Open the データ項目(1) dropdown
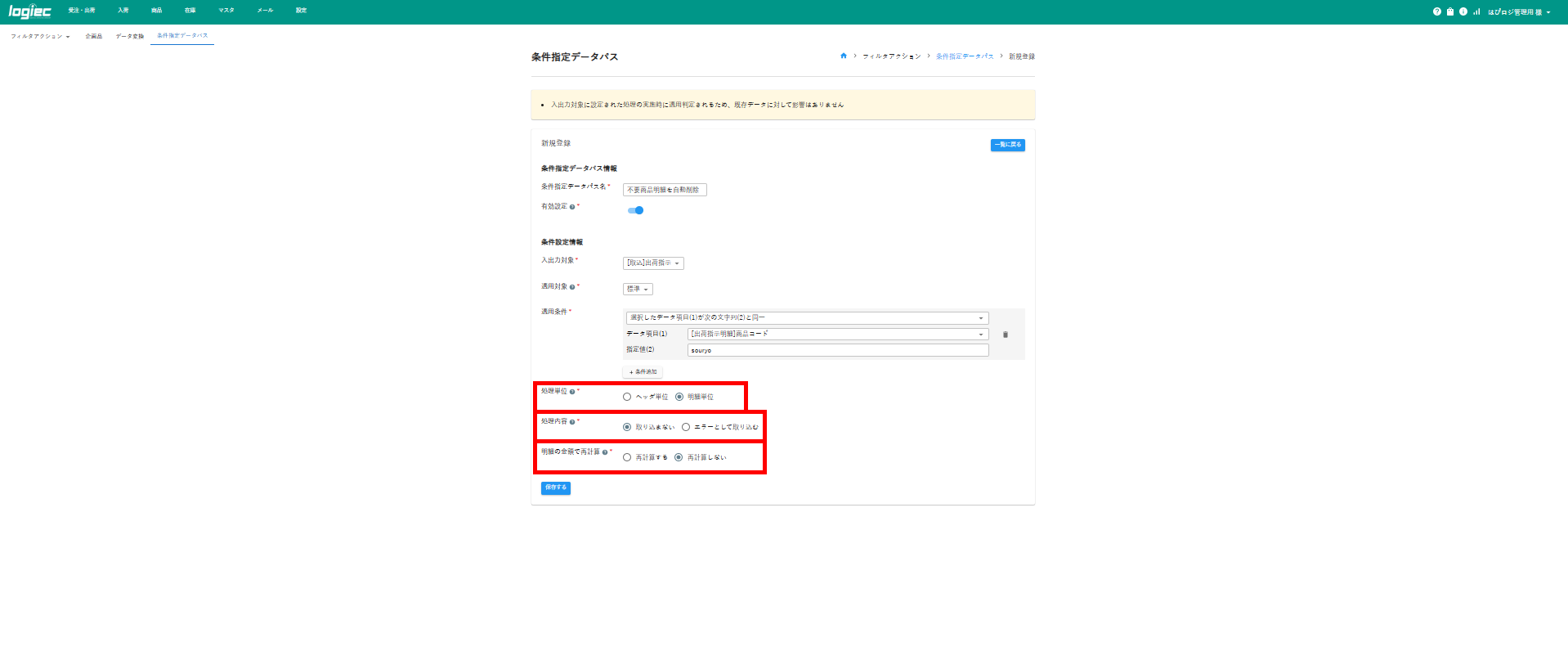 pos(837,334)
